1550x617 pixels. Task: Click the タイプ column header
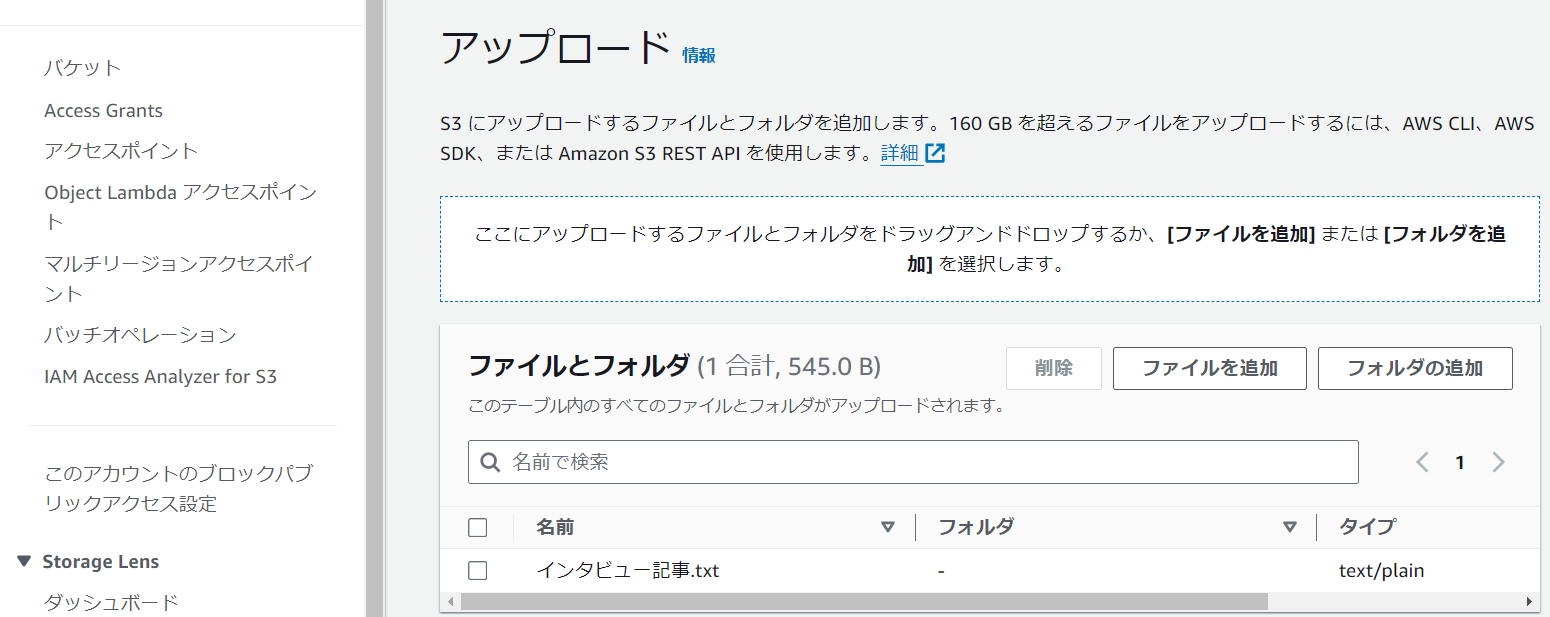click(x=1367, y=527)
